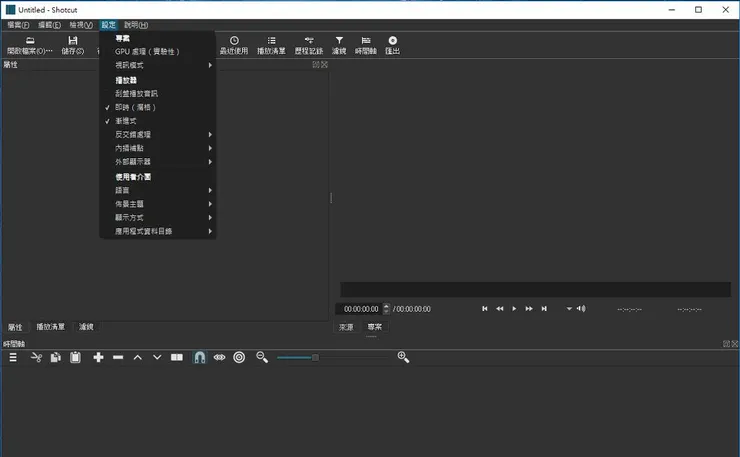Open the 檔案(F) File menu

point(18,25)
